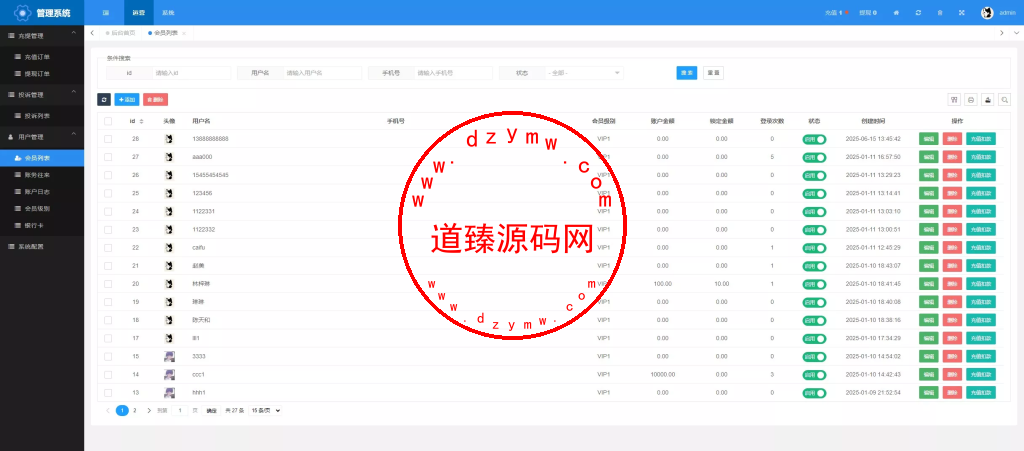This screenshot has width=1024, height=451.
Task: Click the system logo 管理系统
Action: click(x=42, y=12)
